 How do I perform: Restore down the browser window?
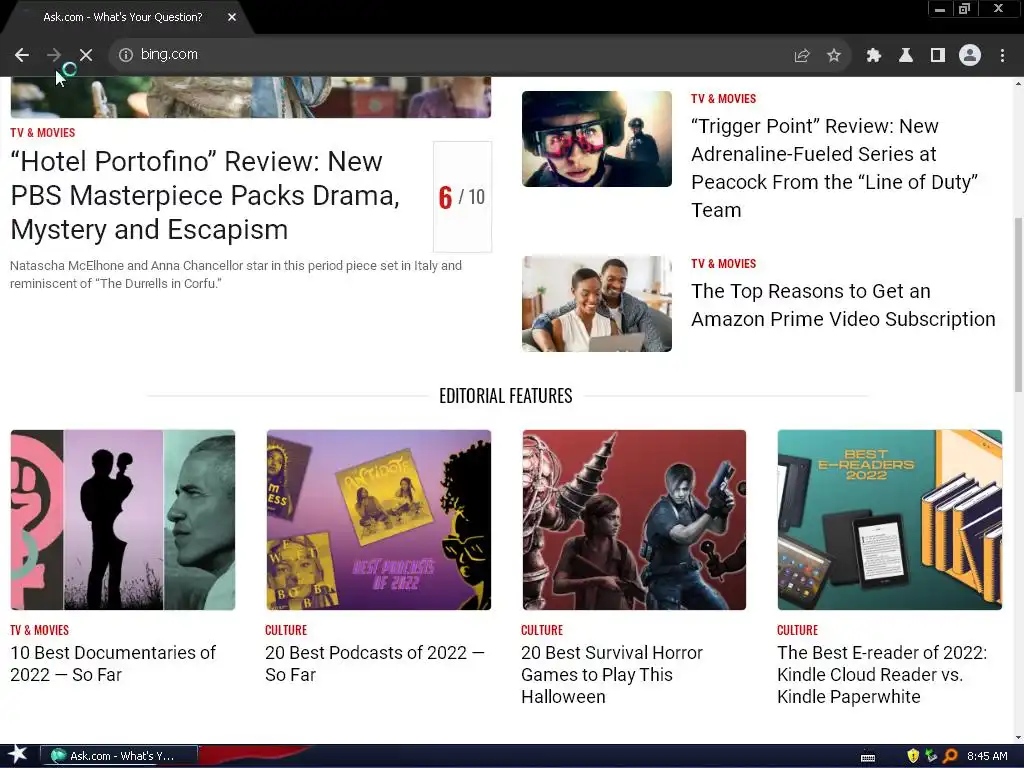(965, 9)
